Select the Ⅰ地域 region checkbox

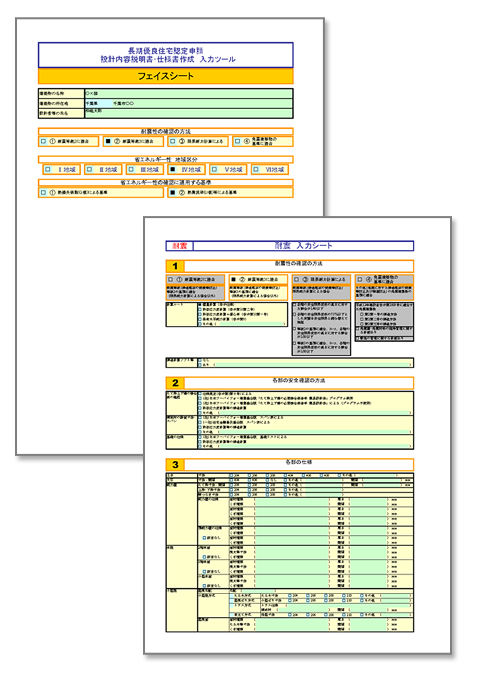[48, 170]
